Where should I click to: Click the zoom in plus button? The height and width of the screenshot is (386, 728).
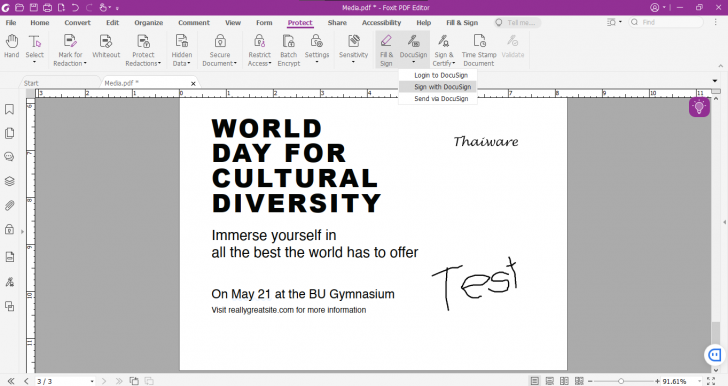(657, 381)
